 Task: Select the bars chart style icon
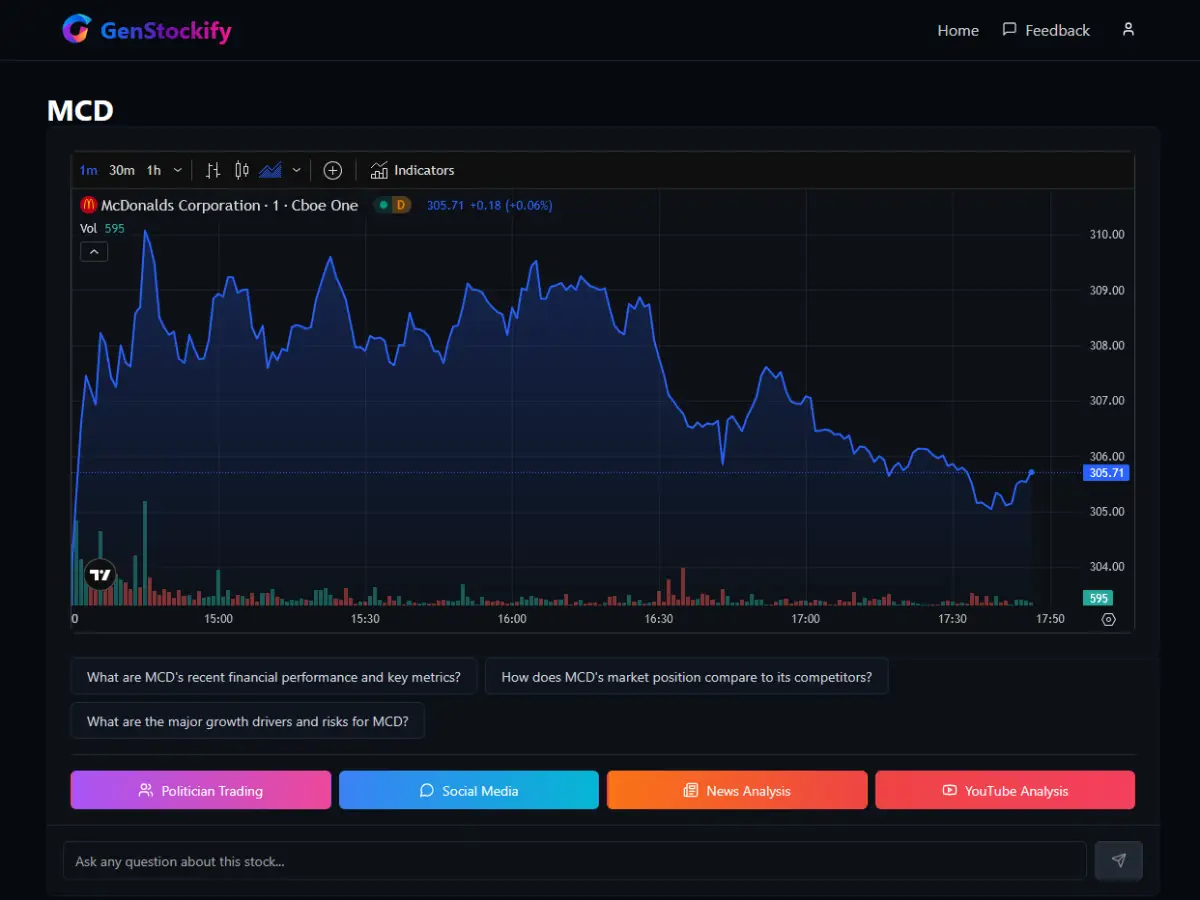[x=212, y=170]
